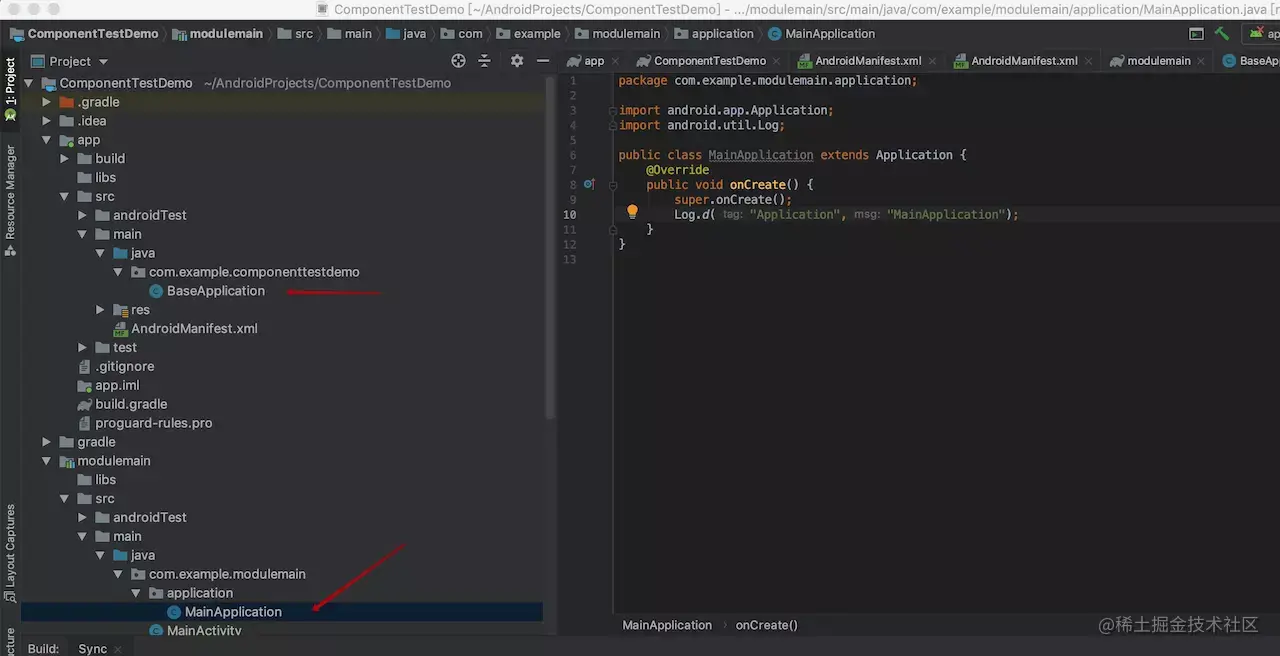This screenshot has width=1280, height=656.
Task: Expand the test folder arrow
Action: (82, 347)
